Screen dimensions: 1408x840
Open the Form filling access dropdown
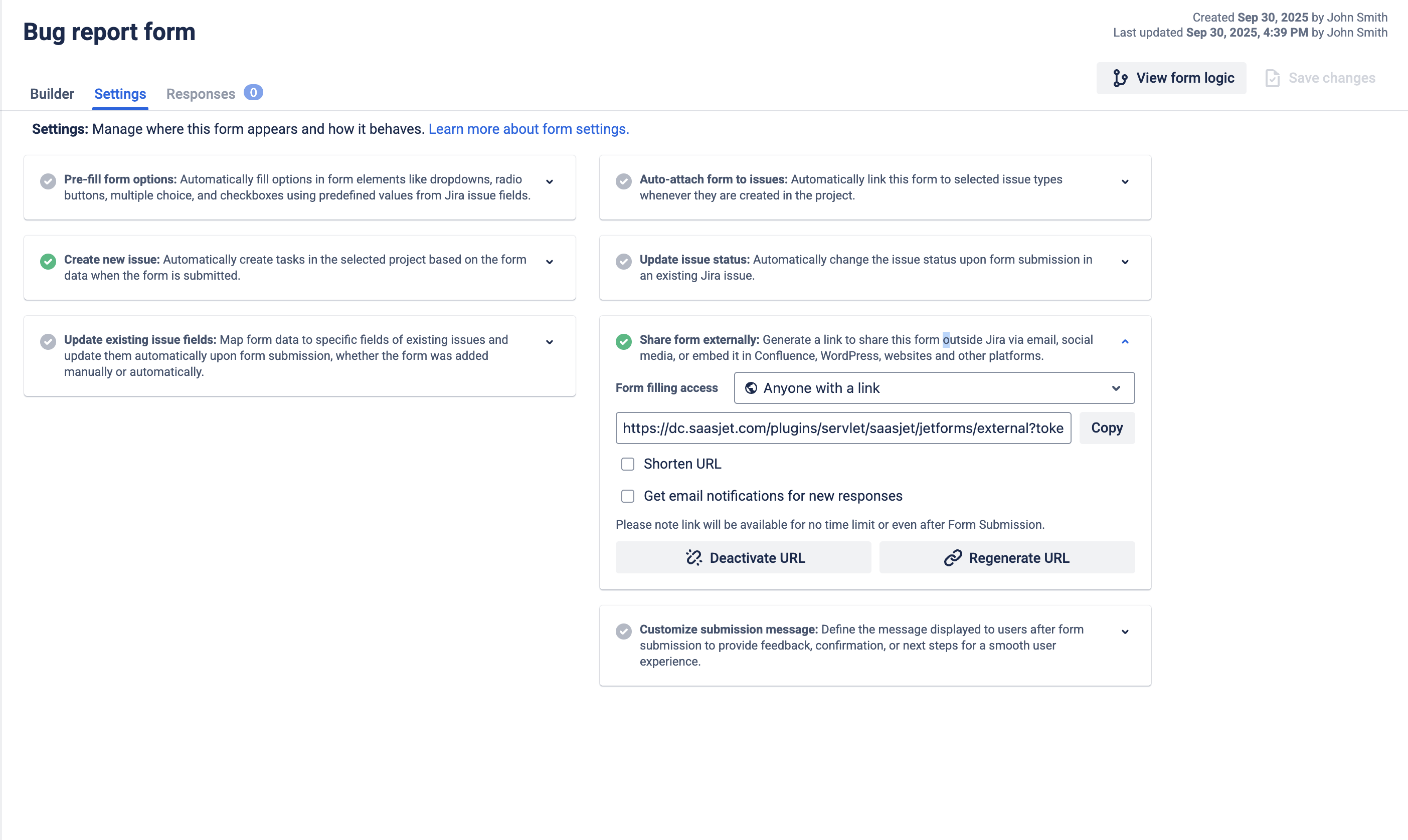tap(934, 388)
